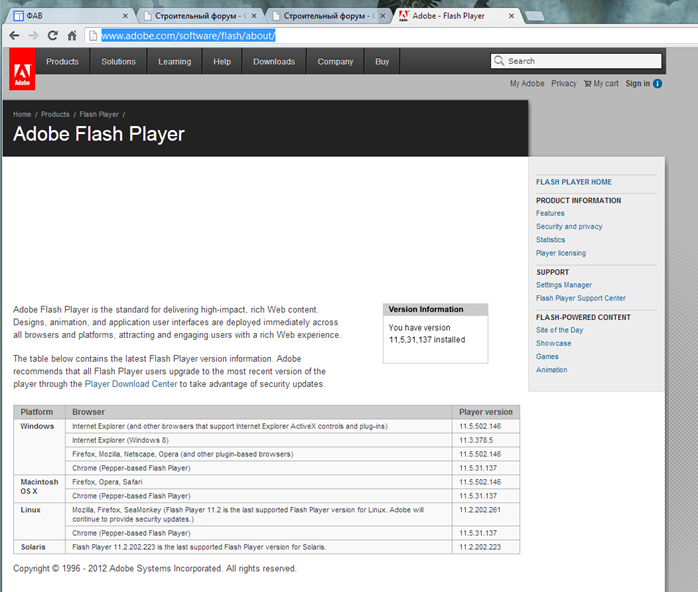Click version 11.3.378.5 in the table

[476, 440]
